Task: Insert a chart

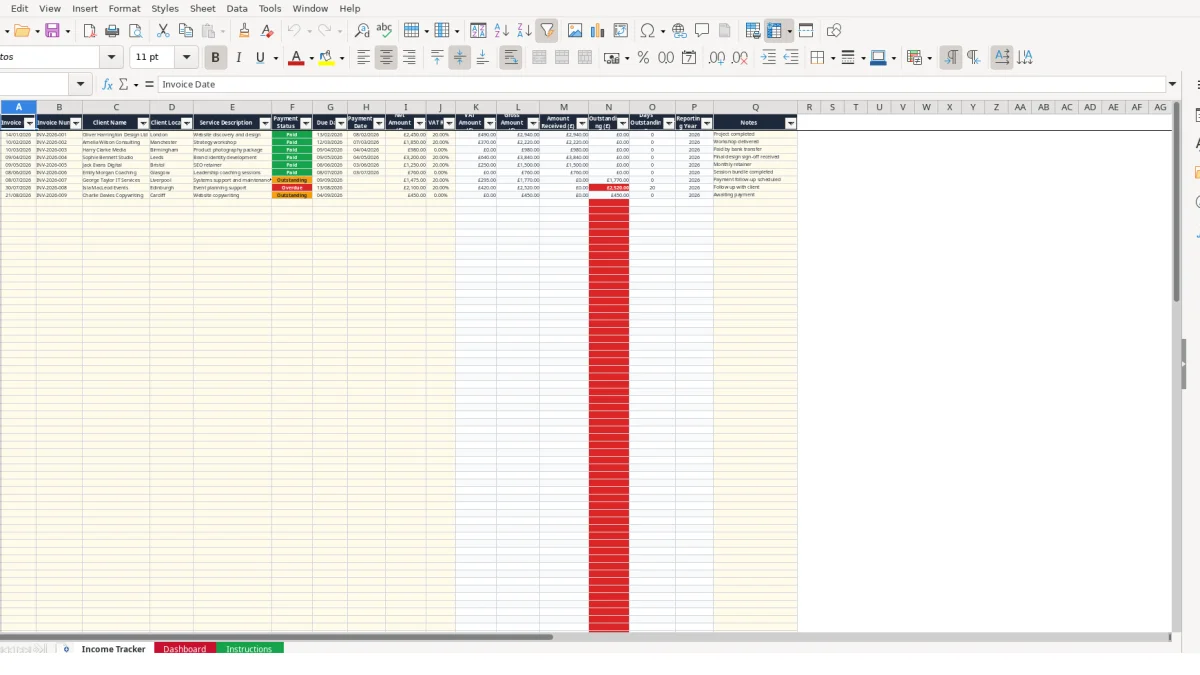Action: coord(598,31)
